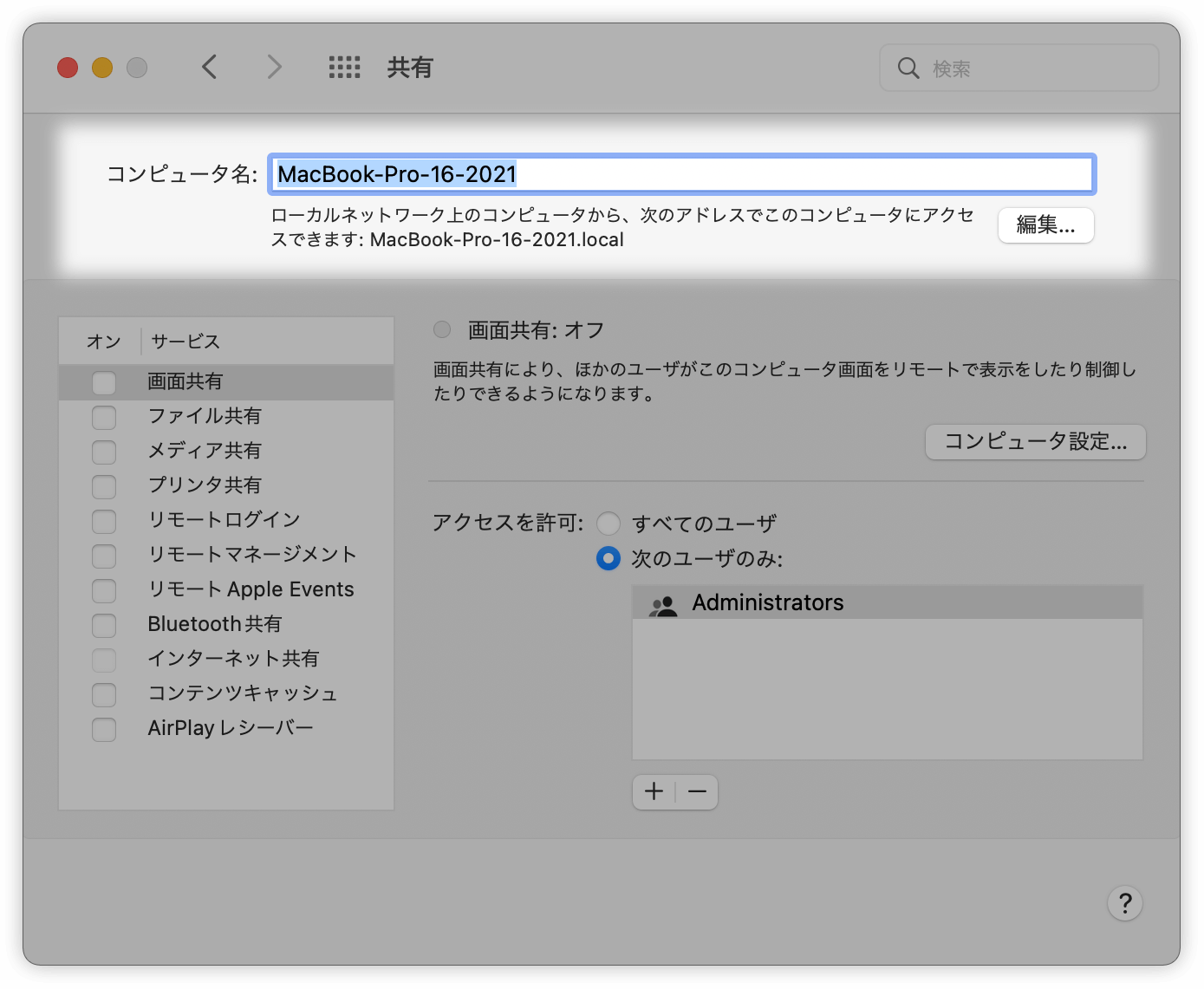Click the magnifying glass search icon
This screenshot has height=989, width=1204.
pos(908,68)
